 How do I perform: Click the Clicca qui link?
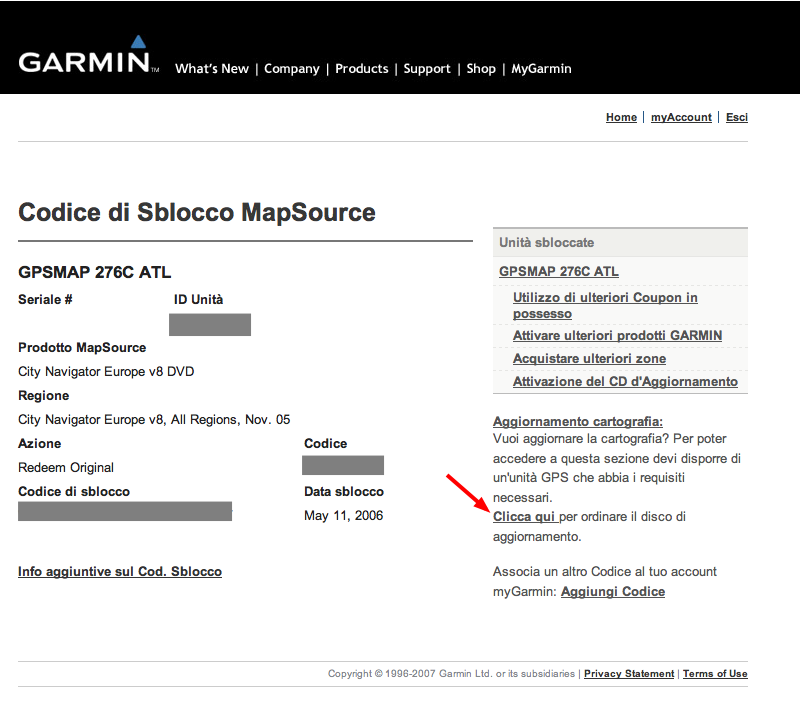[524, 517]
